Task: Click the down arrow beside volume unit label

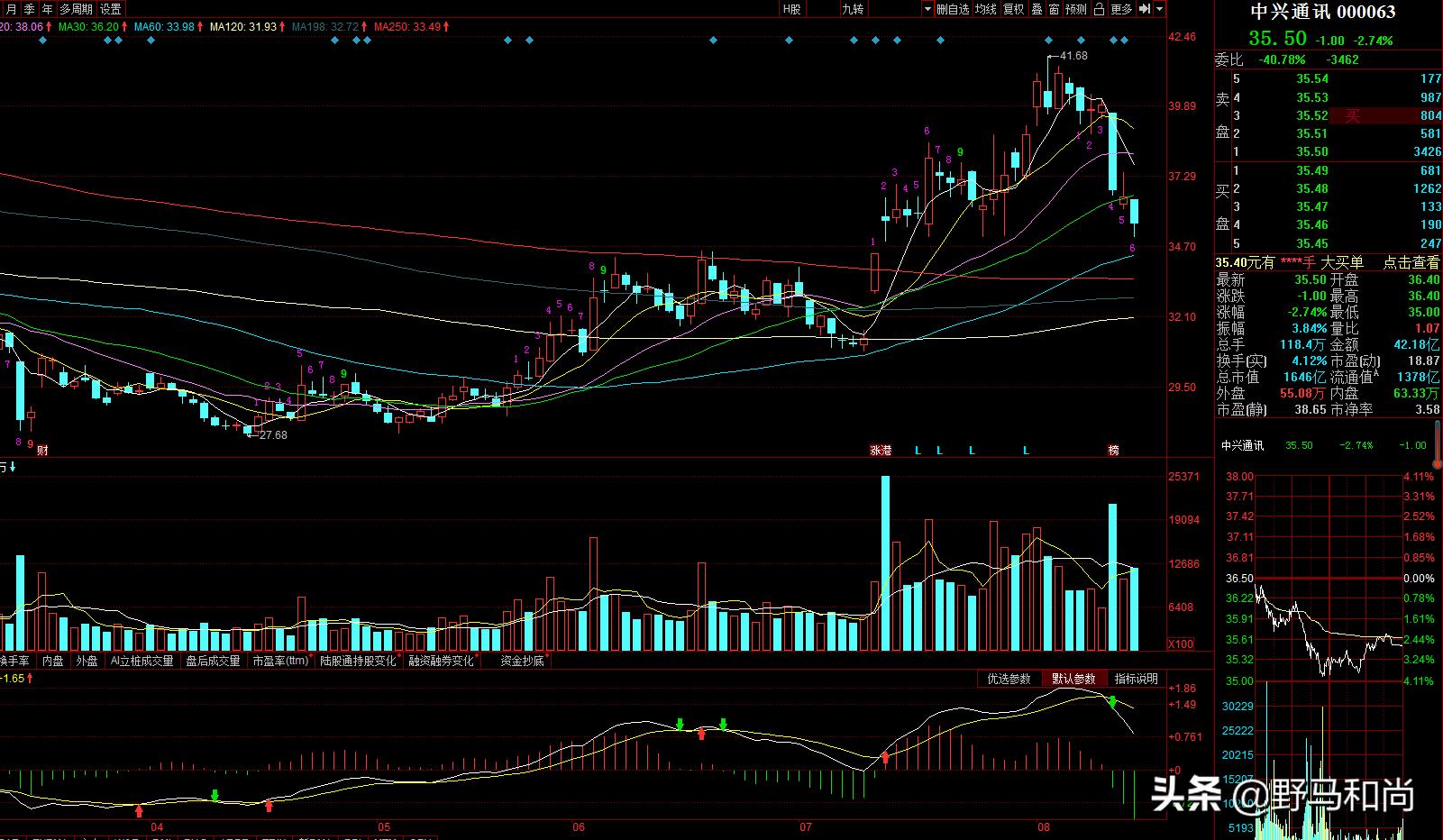Action: tap(13, 467)
